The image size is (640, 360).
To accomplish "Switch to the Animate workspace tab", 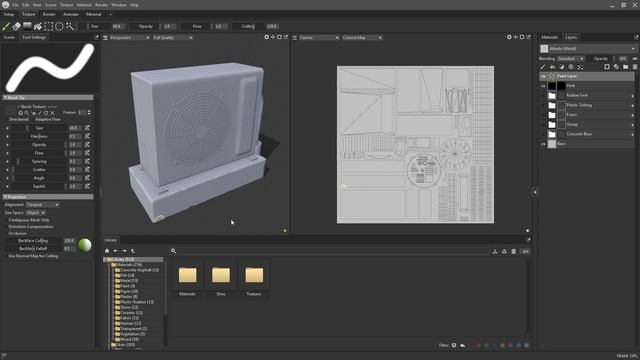I will coord(71,14).
